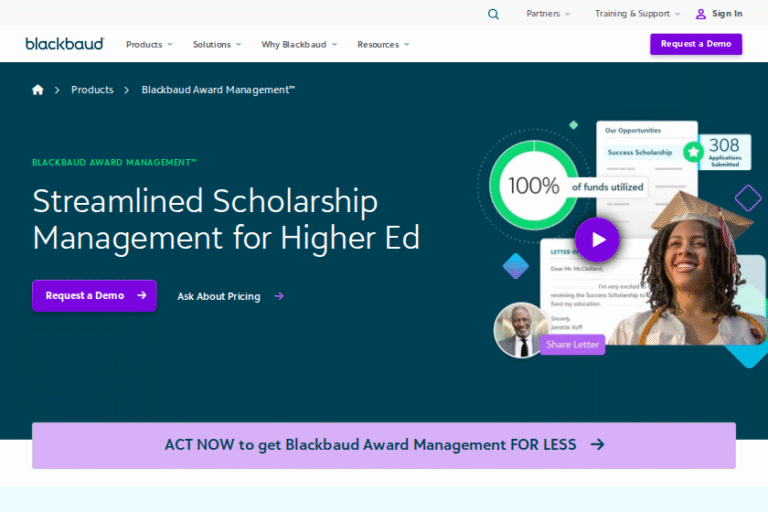Open the Ask About Pricing link

[219, 296]
